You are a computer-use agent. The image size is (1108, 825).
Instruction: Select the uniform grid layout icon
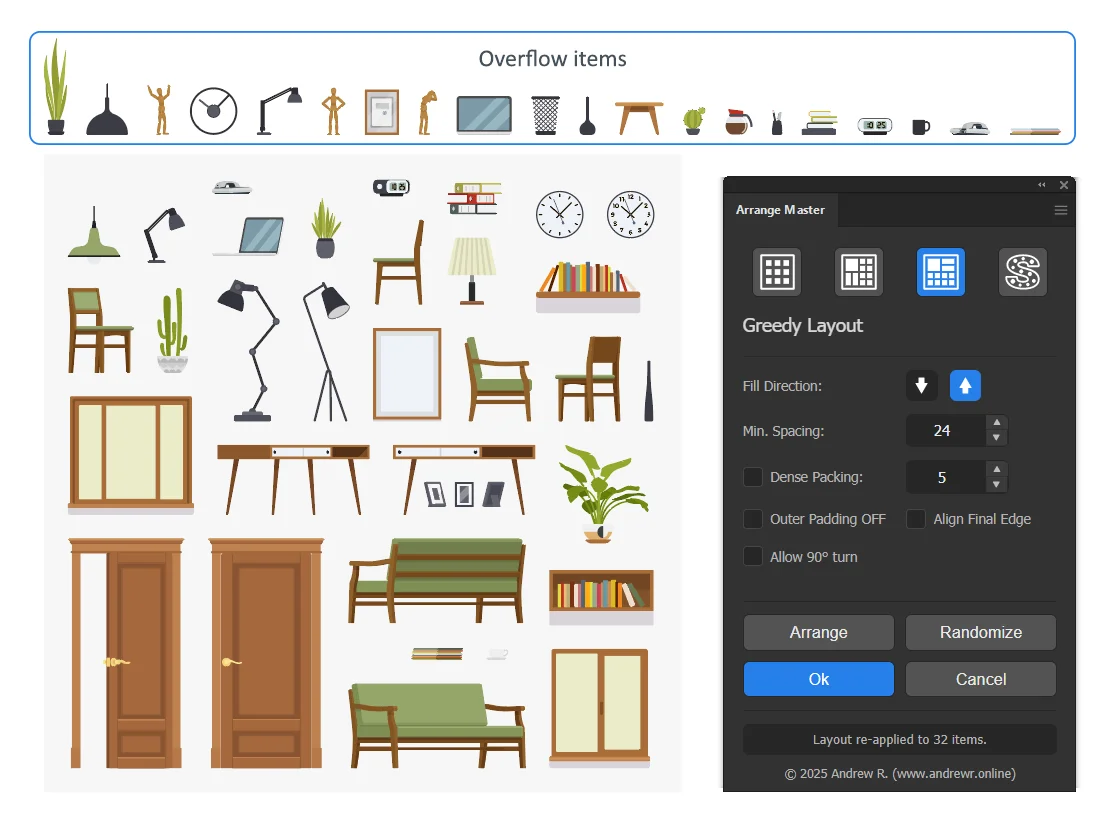coord(777,272)
